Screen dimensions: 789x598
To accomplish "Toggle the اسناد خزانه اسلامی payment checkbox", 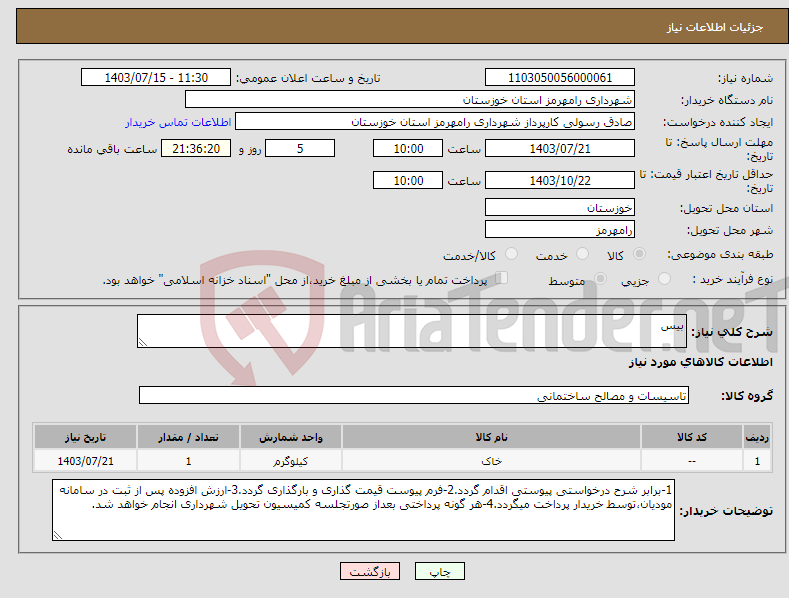I will (502, 278).
